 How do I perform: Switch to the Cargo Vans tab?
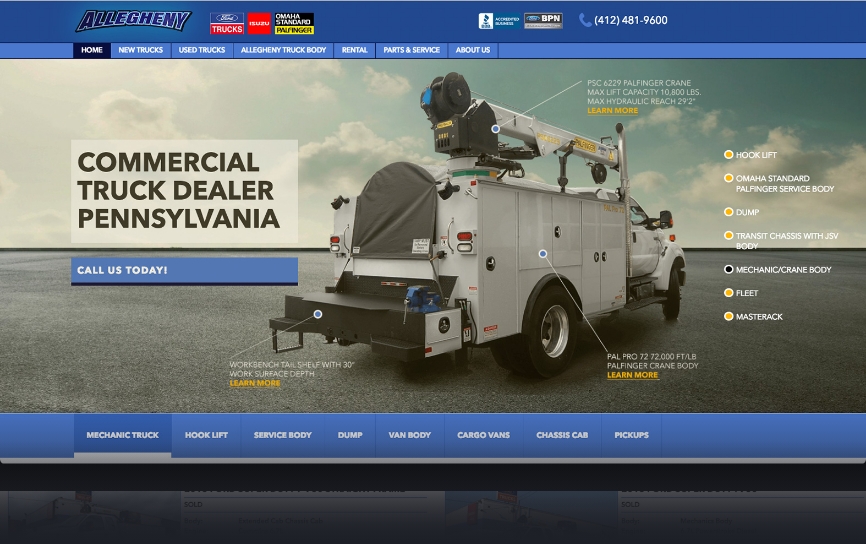(x=483, y=435)
